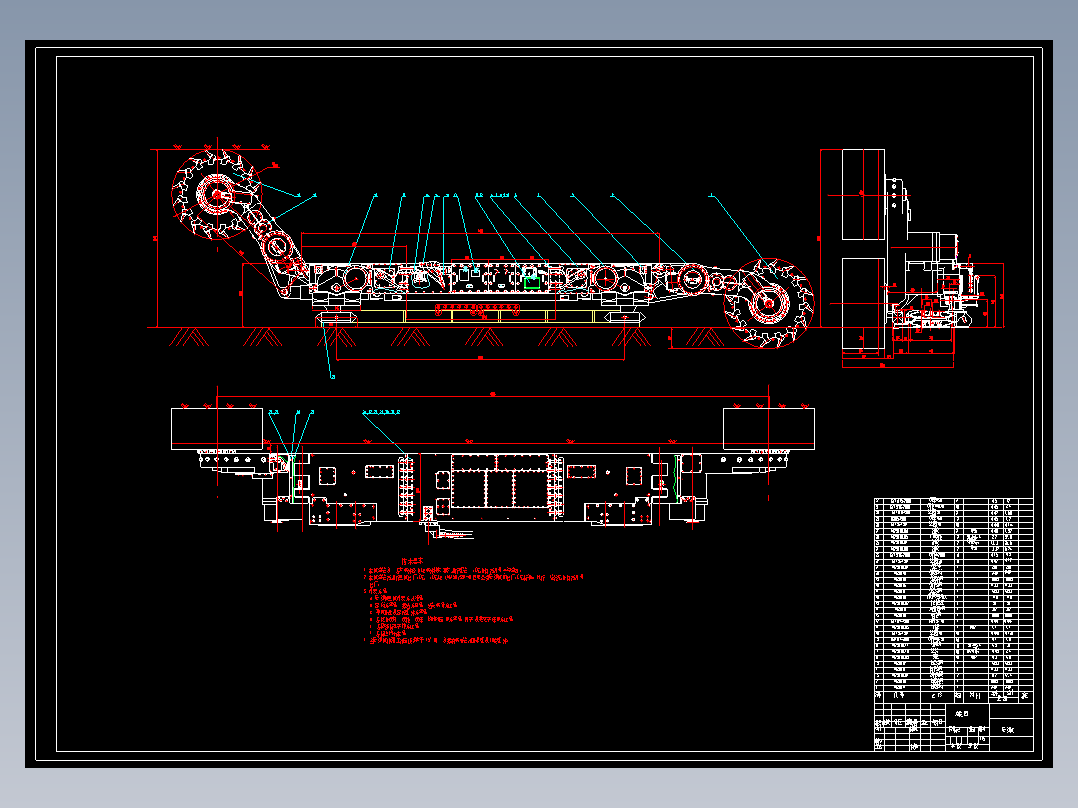Click the long dimension line above plan view
This screenshot has width=1078, height=808.
click(x=493, y=397)
